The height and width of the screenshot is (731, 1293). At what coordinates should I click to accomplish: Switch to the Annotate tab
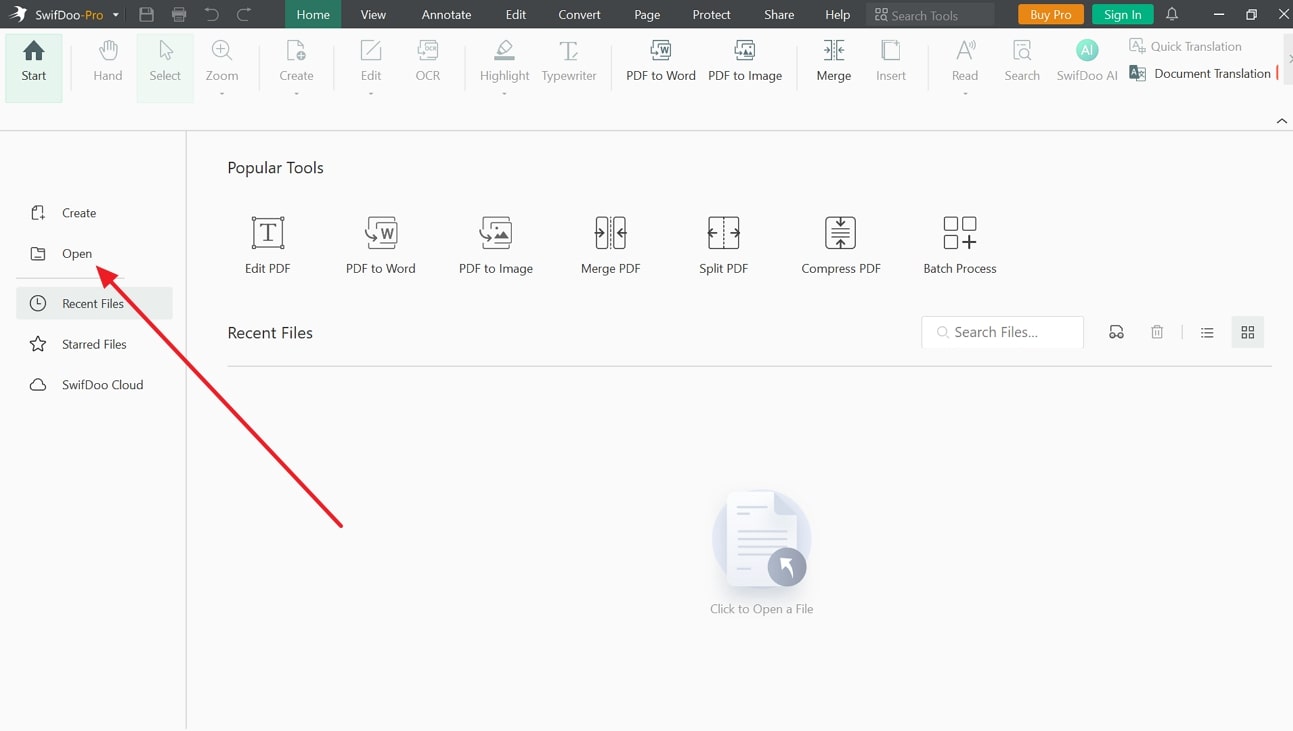[446, 15]
